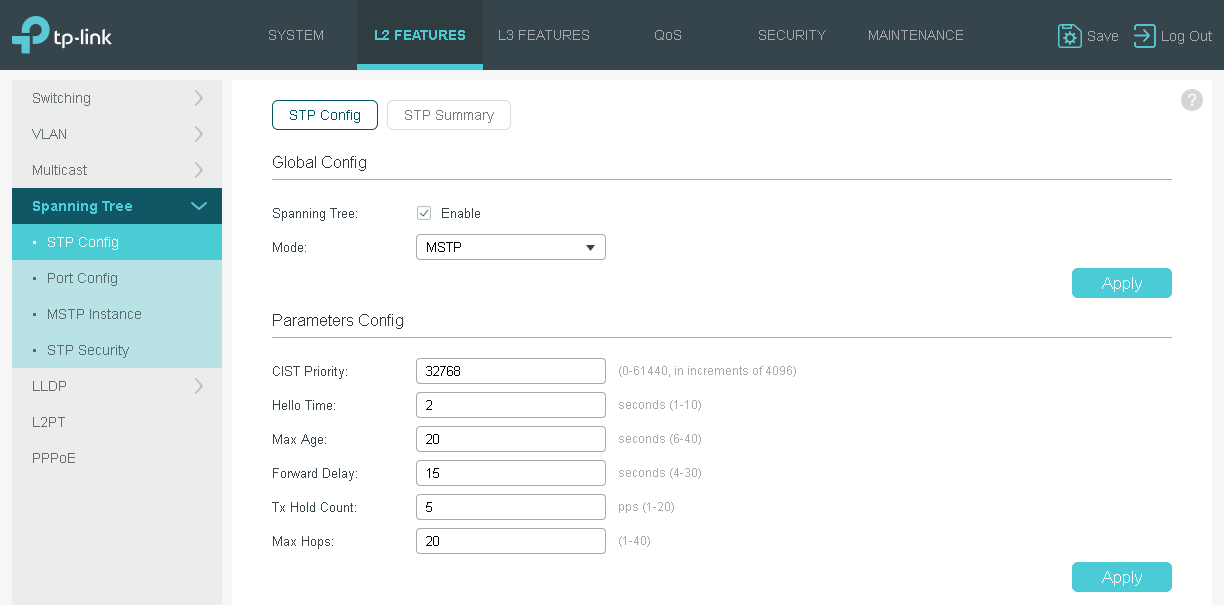The image size is (1224, 605).
Task: Click the Switching sidebar label
Action: pyautogui.click(x=61, y=98)
